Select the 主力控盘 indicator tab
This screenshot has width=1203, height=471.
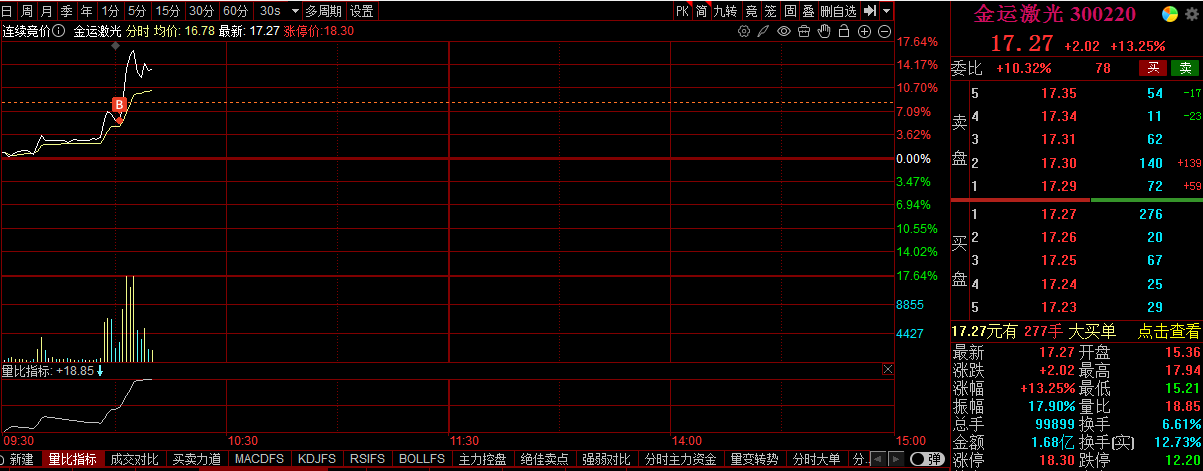(483, 460)
